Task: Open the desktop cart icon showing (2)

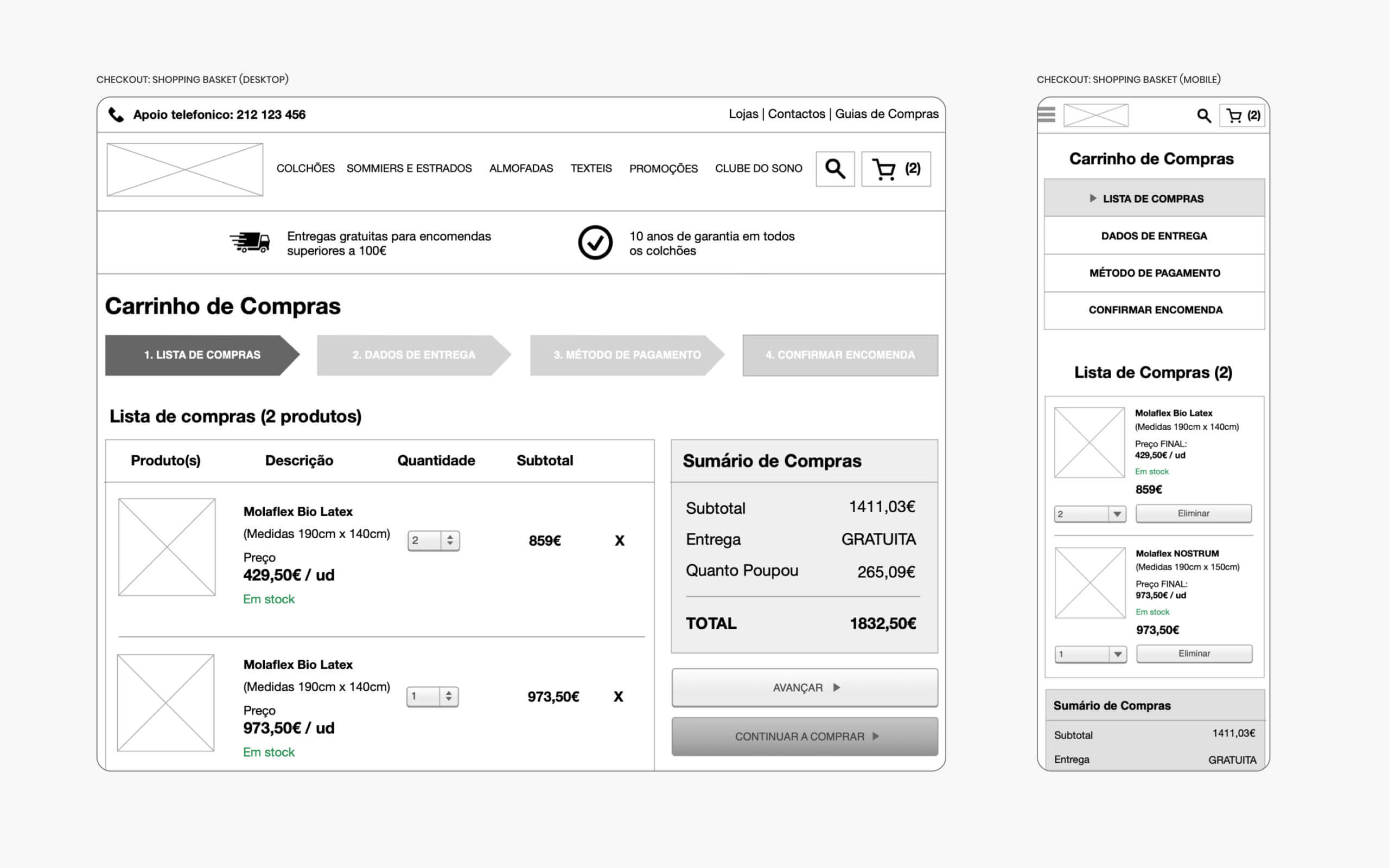Action: click(x=896, y=169)
